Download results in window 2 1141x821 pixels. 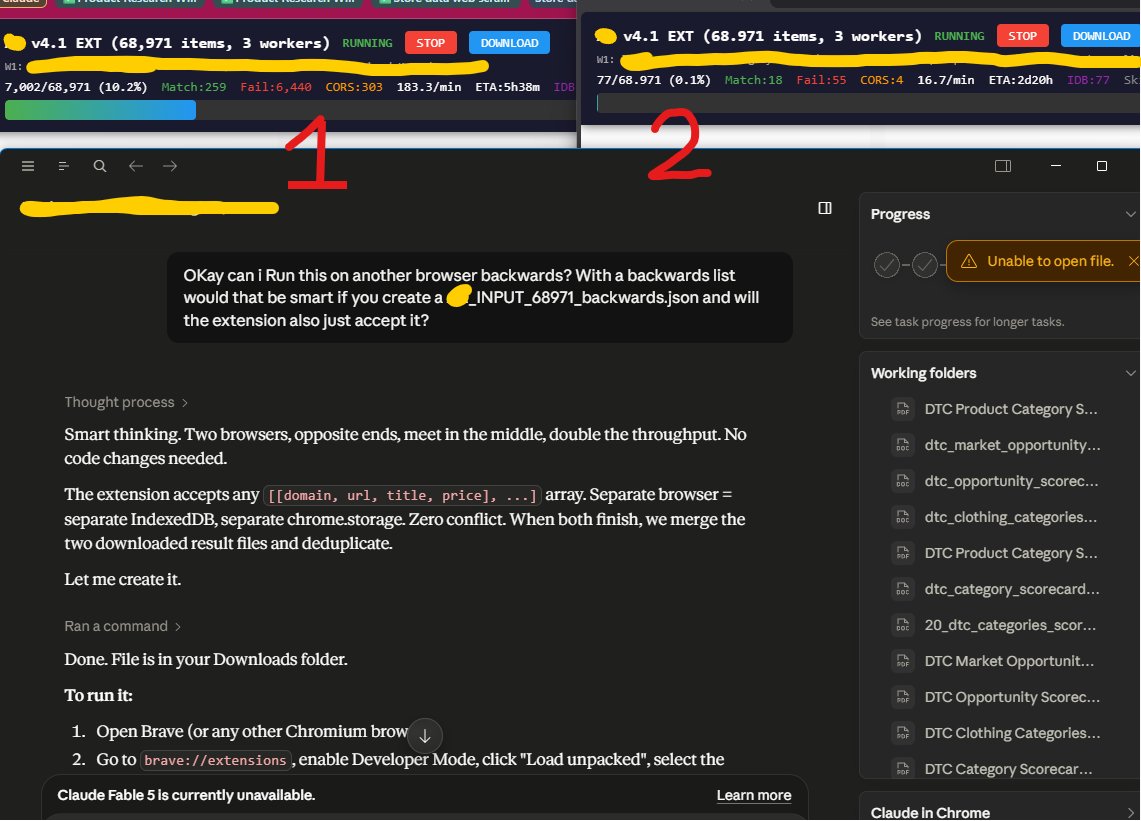click(x=1101, y=36)
